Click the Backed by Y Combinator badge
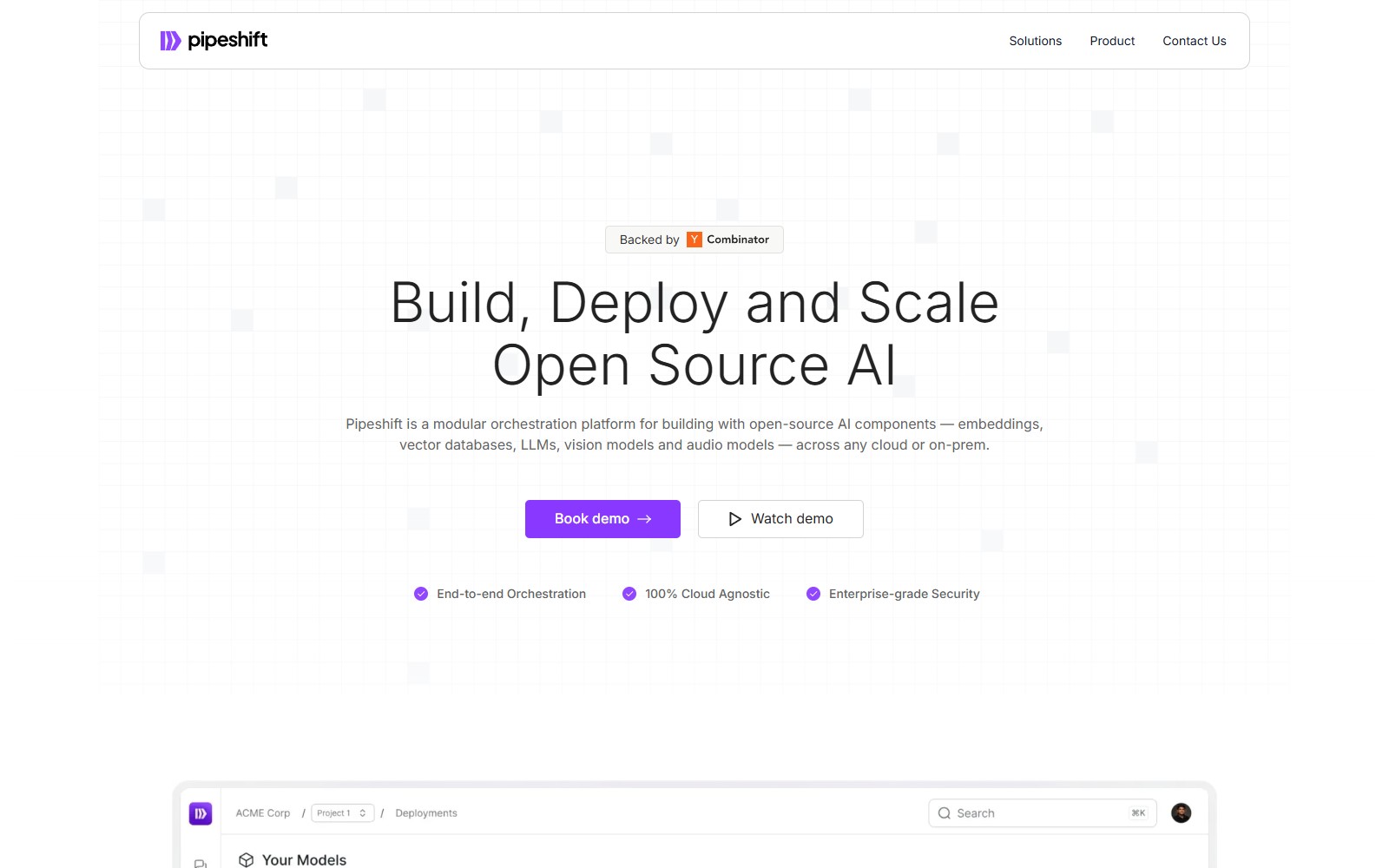The height and width of the screenshot is (868, 1389). tap(694, 240)
